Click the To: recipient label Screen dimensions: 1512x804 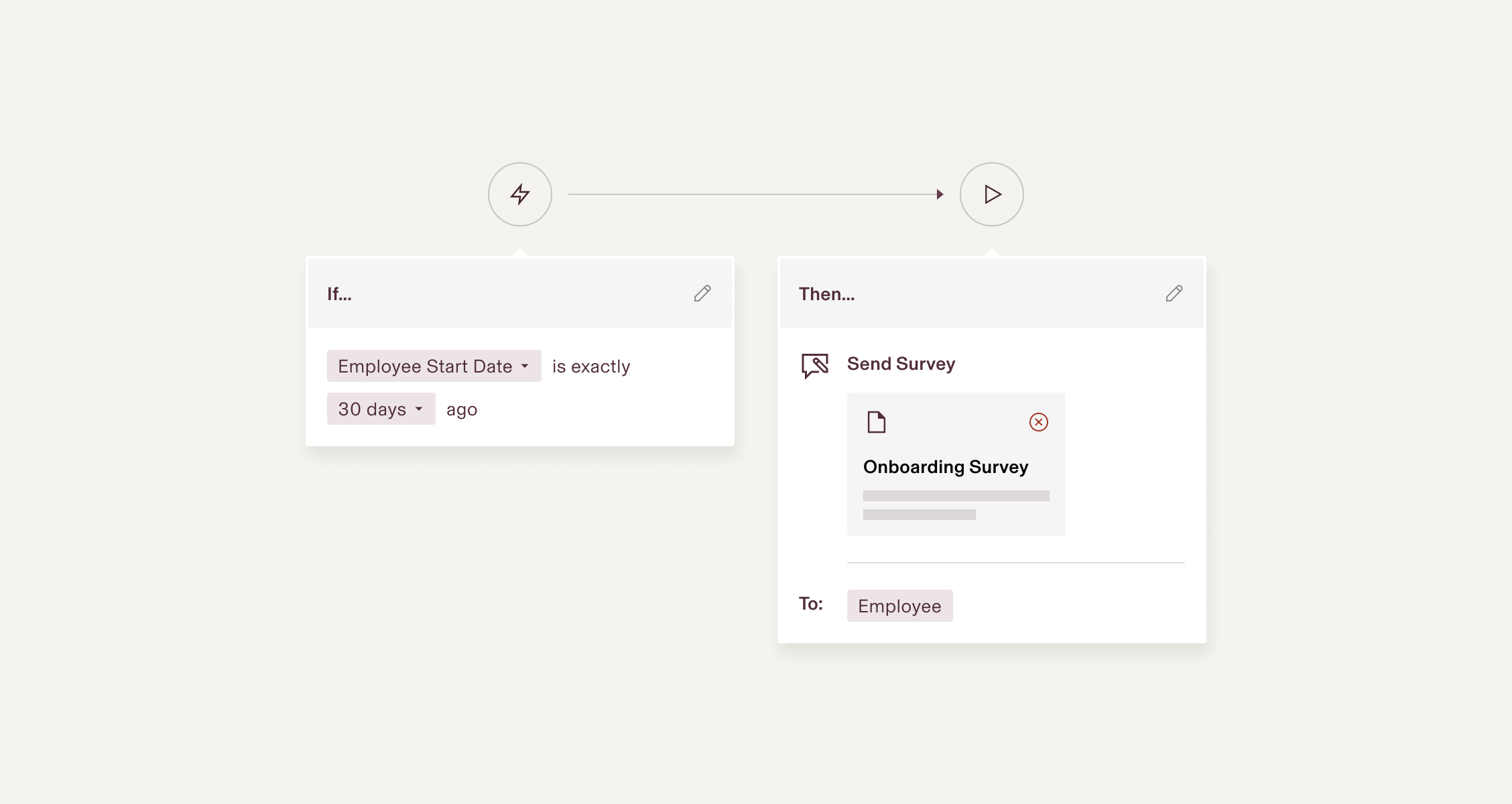811,604
